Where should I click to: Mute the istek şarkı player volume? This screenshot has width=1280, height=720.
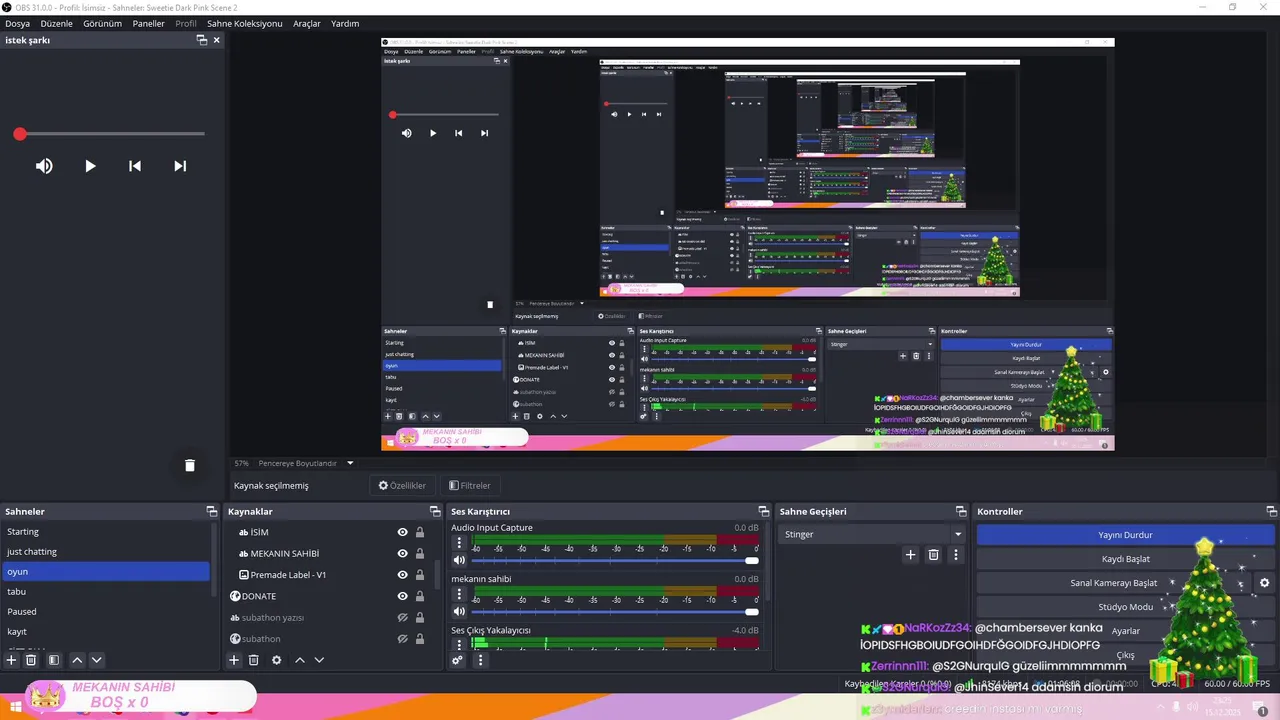click(x=44, y=166)
